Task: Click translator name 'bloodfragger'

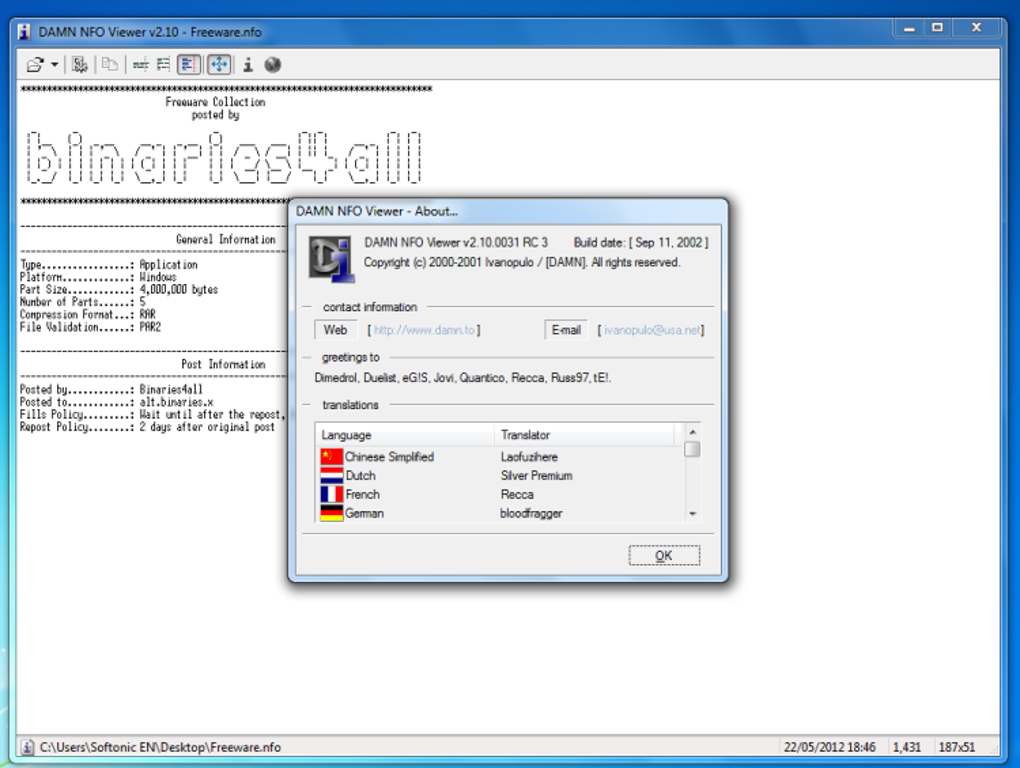Action: (x=531, y=513)
